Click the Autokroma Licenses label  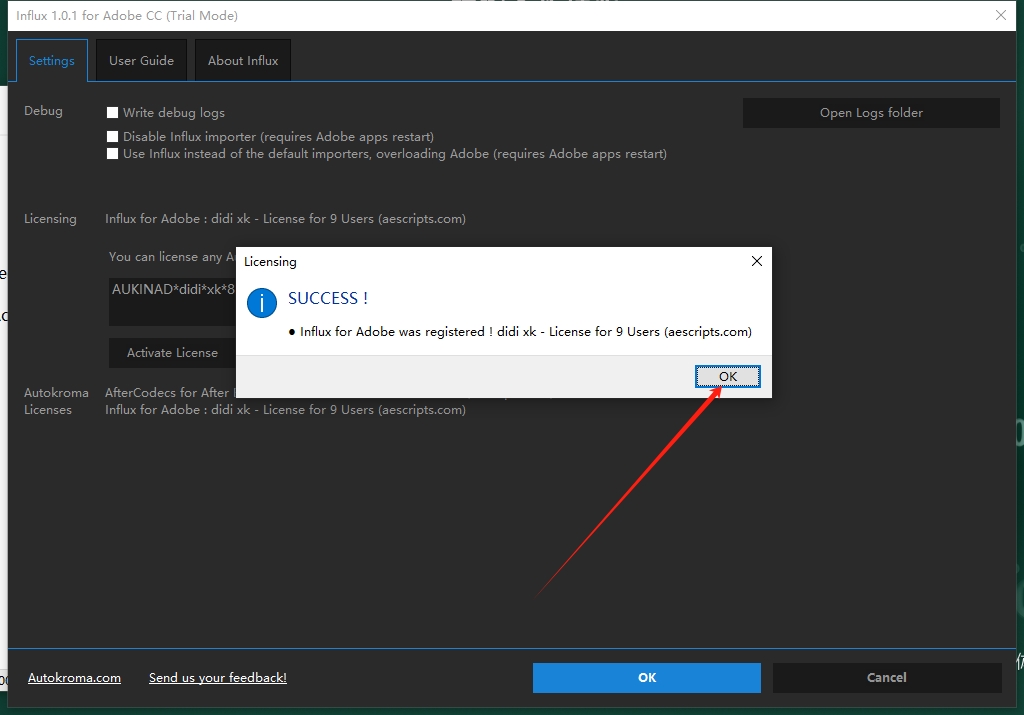56,401
